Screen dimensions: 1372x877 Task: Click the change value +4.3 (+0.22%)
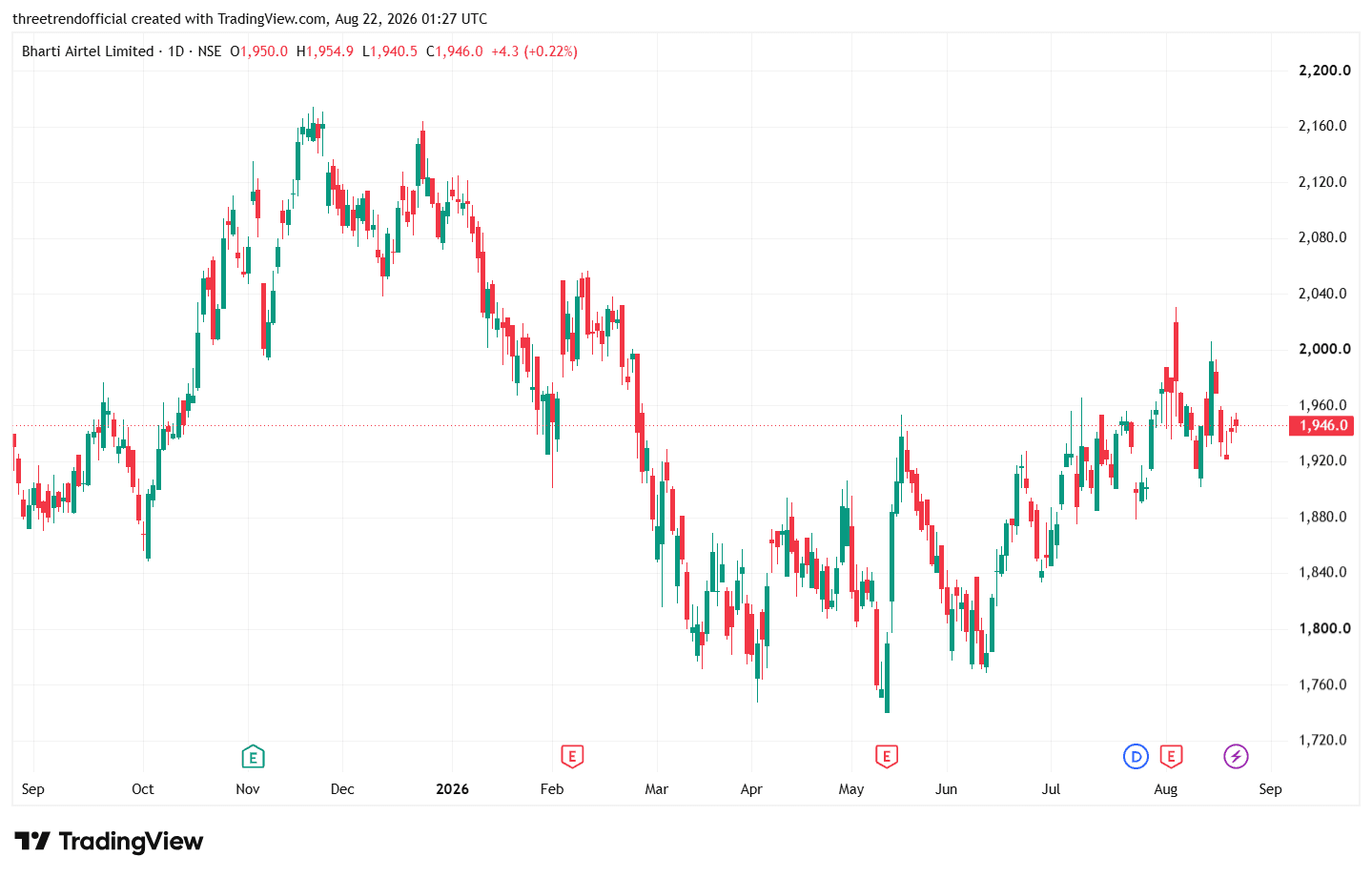(x=534, y=51)
